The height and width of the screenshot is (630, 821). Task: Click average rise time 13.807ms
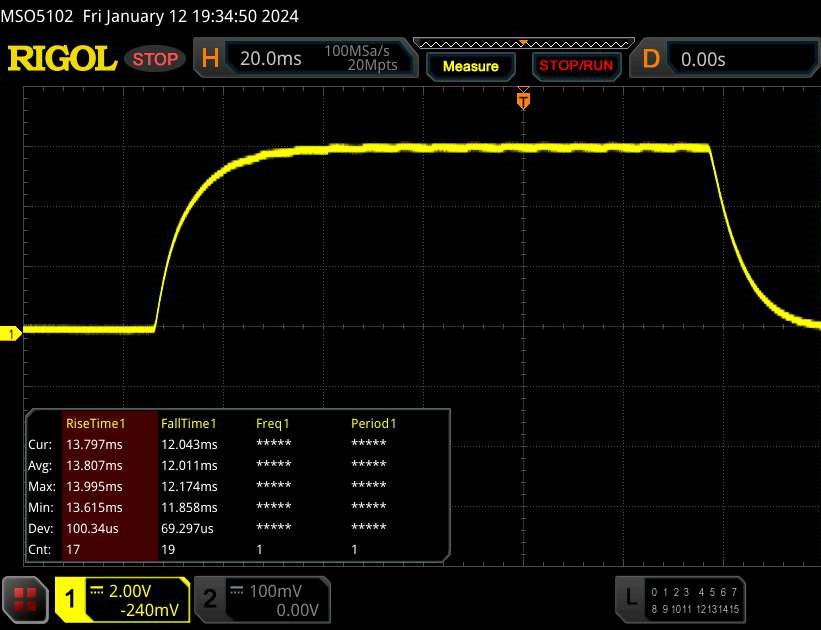(x=94, y=466)
